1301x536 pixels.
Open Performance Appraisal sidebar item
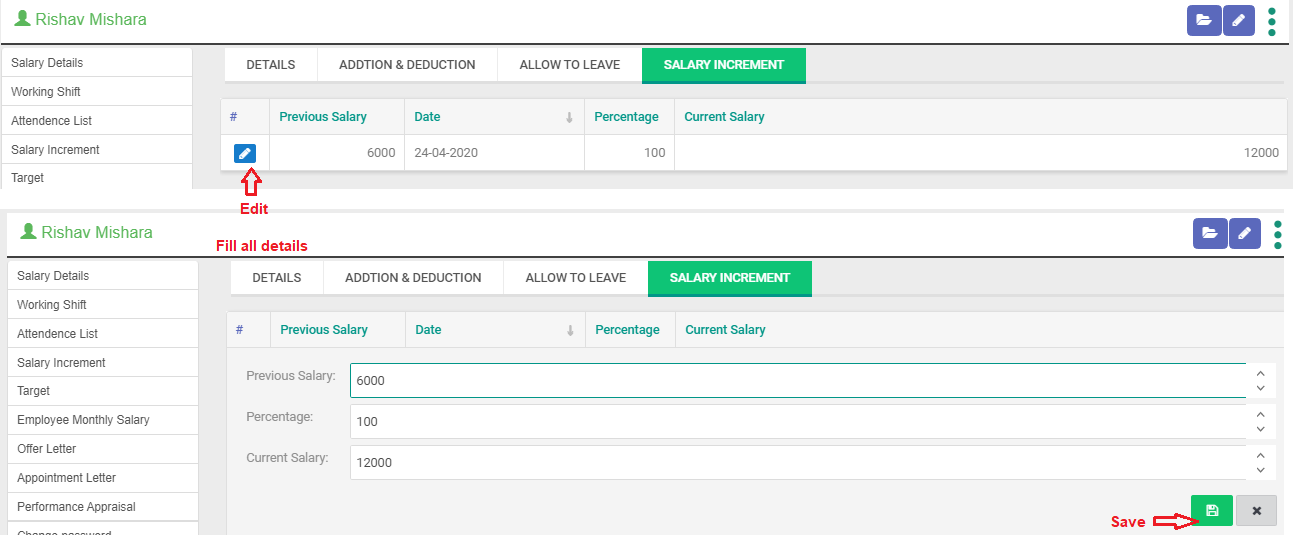click(76, 507)
